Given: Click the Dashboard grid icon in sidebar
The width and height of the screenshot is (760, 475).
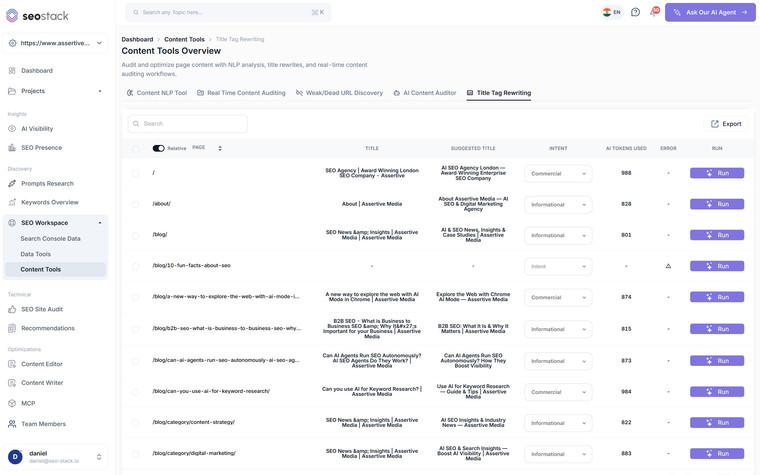Looking at the screenshot, I should coord(12,71).
